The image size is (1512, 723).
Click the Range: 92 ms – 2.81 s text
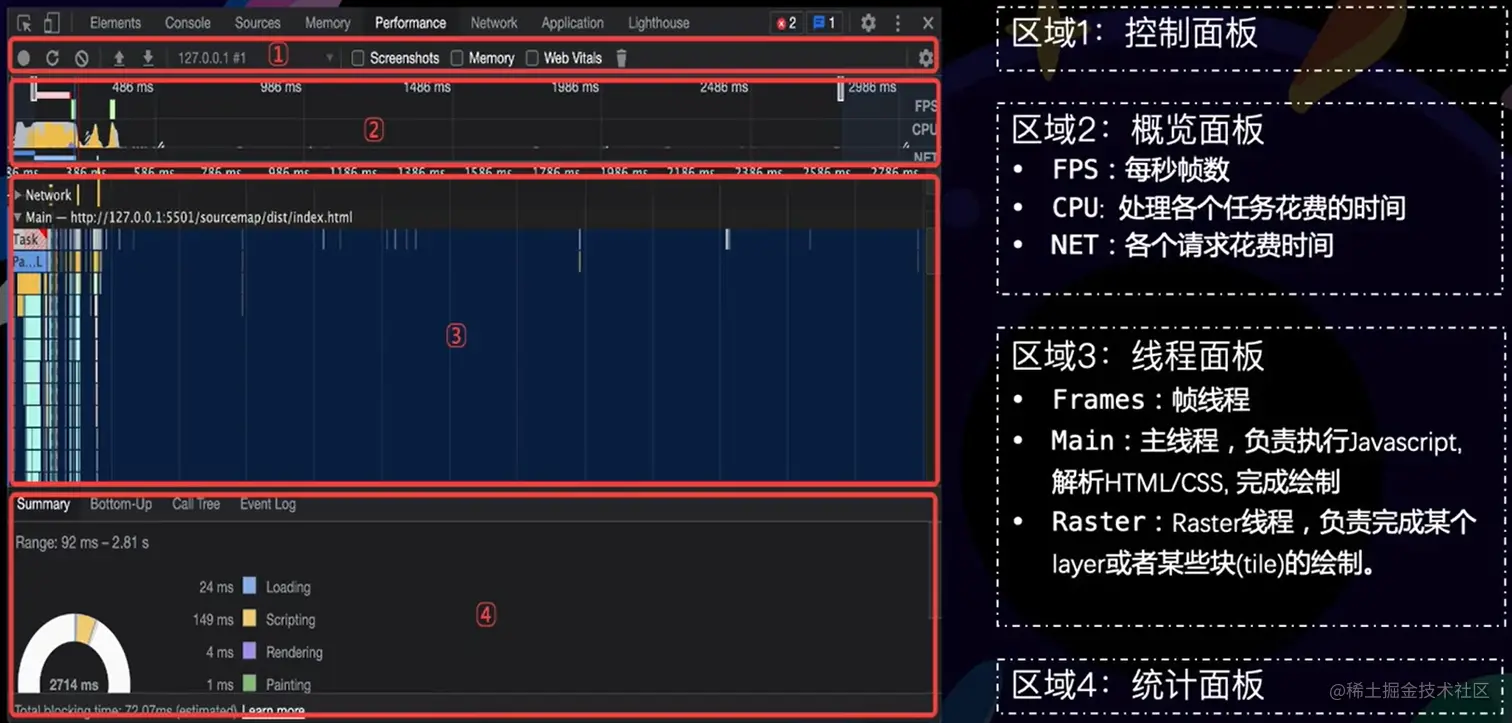coord(83,543)
